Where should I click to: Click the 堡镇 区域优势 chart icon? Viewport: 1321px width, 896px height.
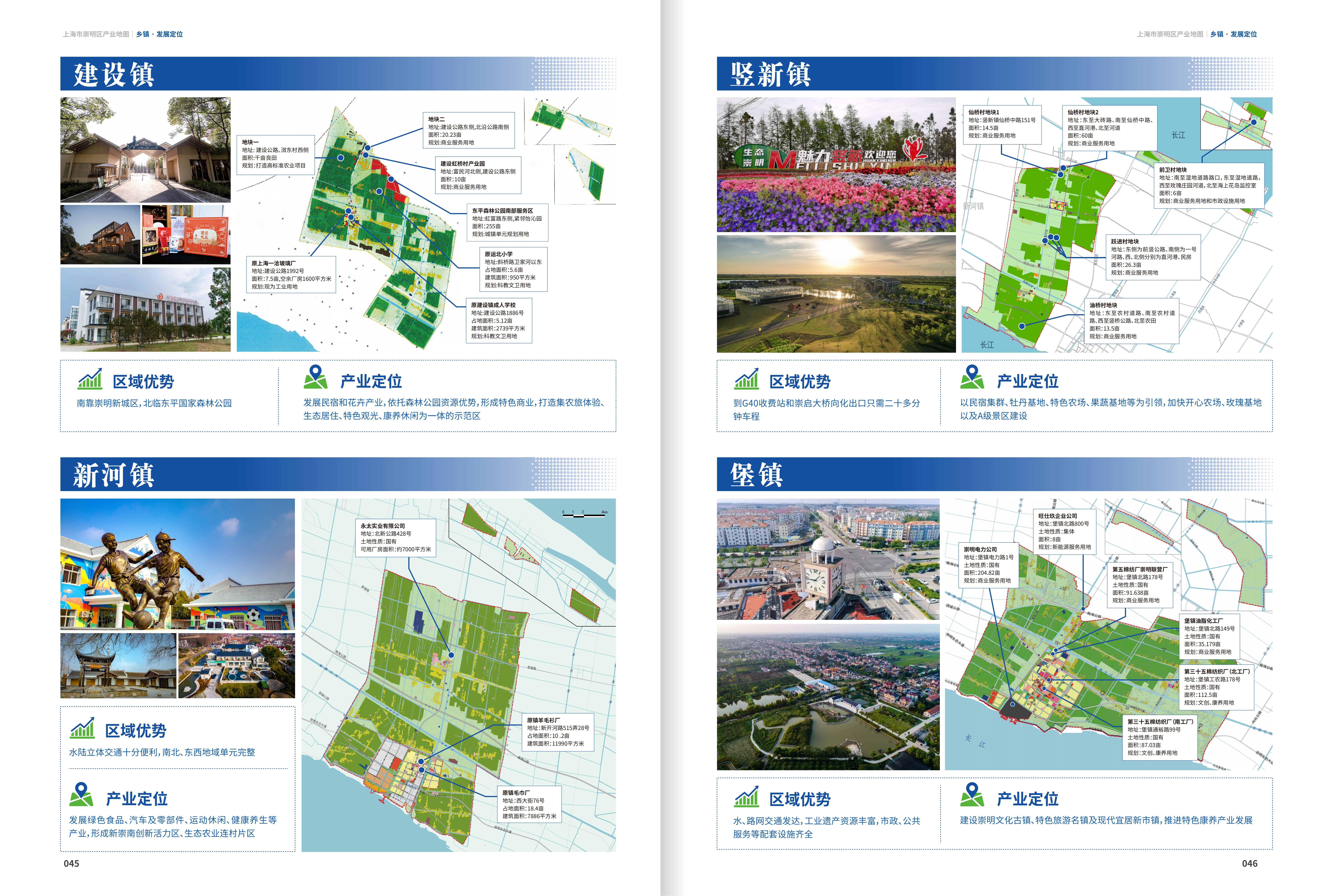tap(746, 797)
